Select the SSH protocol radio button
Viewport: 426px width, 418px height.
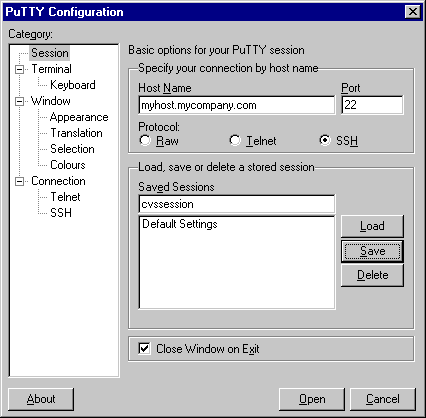point(325,140)
